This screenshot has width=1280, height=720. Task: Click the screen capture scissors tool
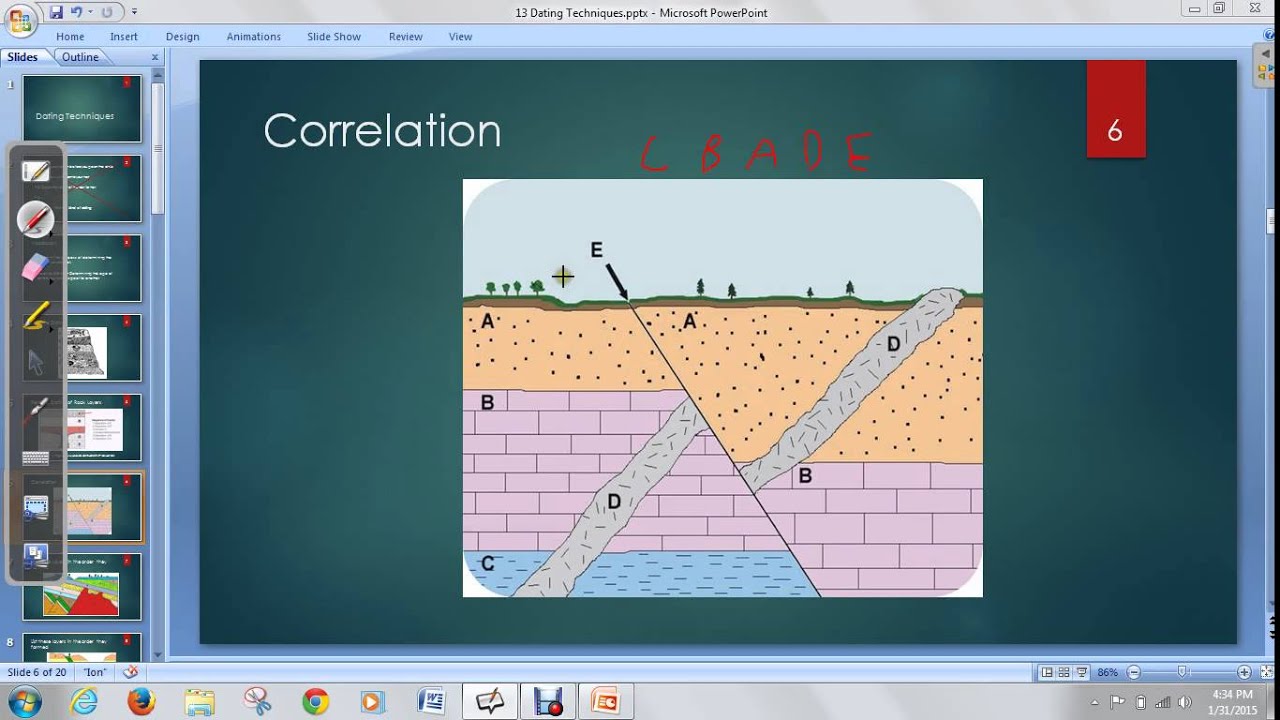(x=36, y=508)
